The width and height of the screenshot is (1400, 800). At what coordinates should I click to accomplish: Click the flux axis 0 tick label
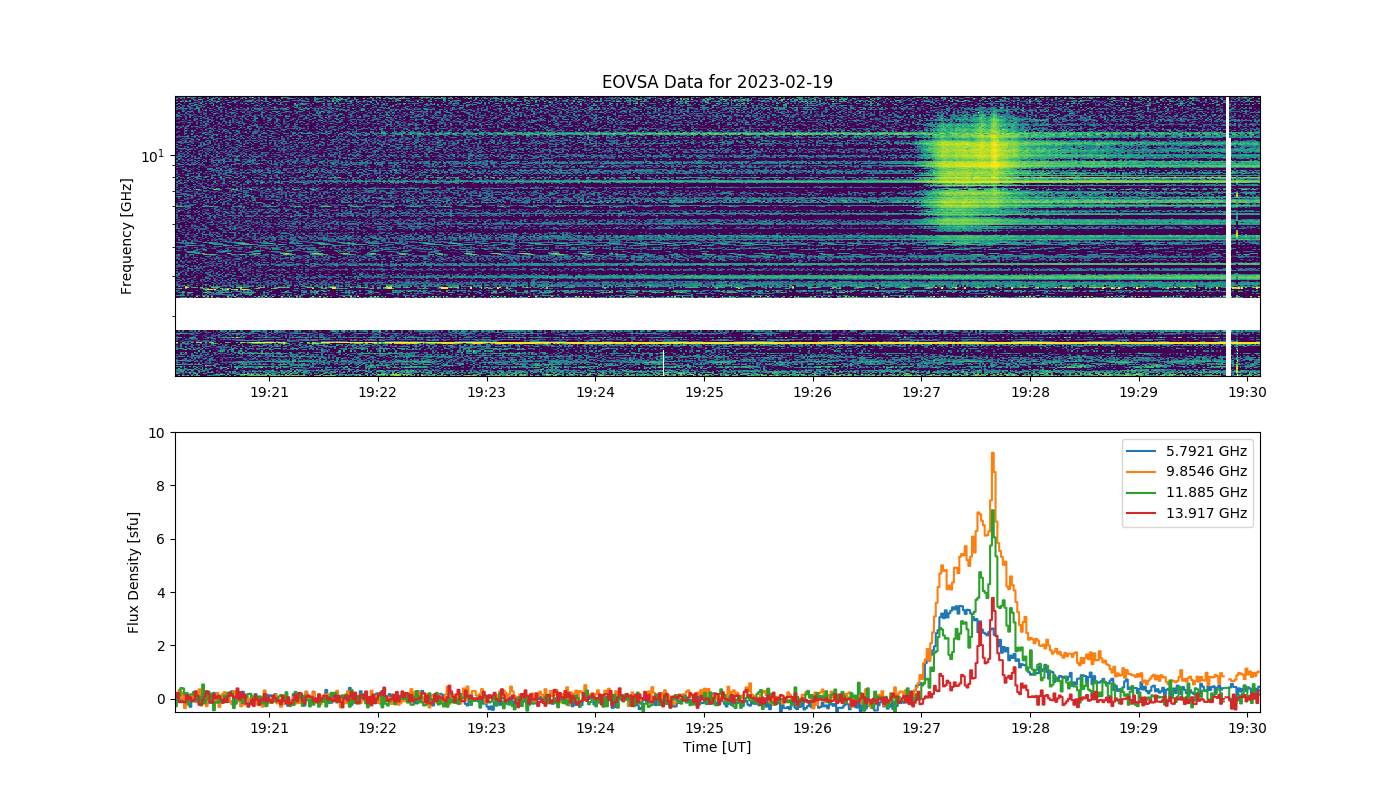[160, 699]
